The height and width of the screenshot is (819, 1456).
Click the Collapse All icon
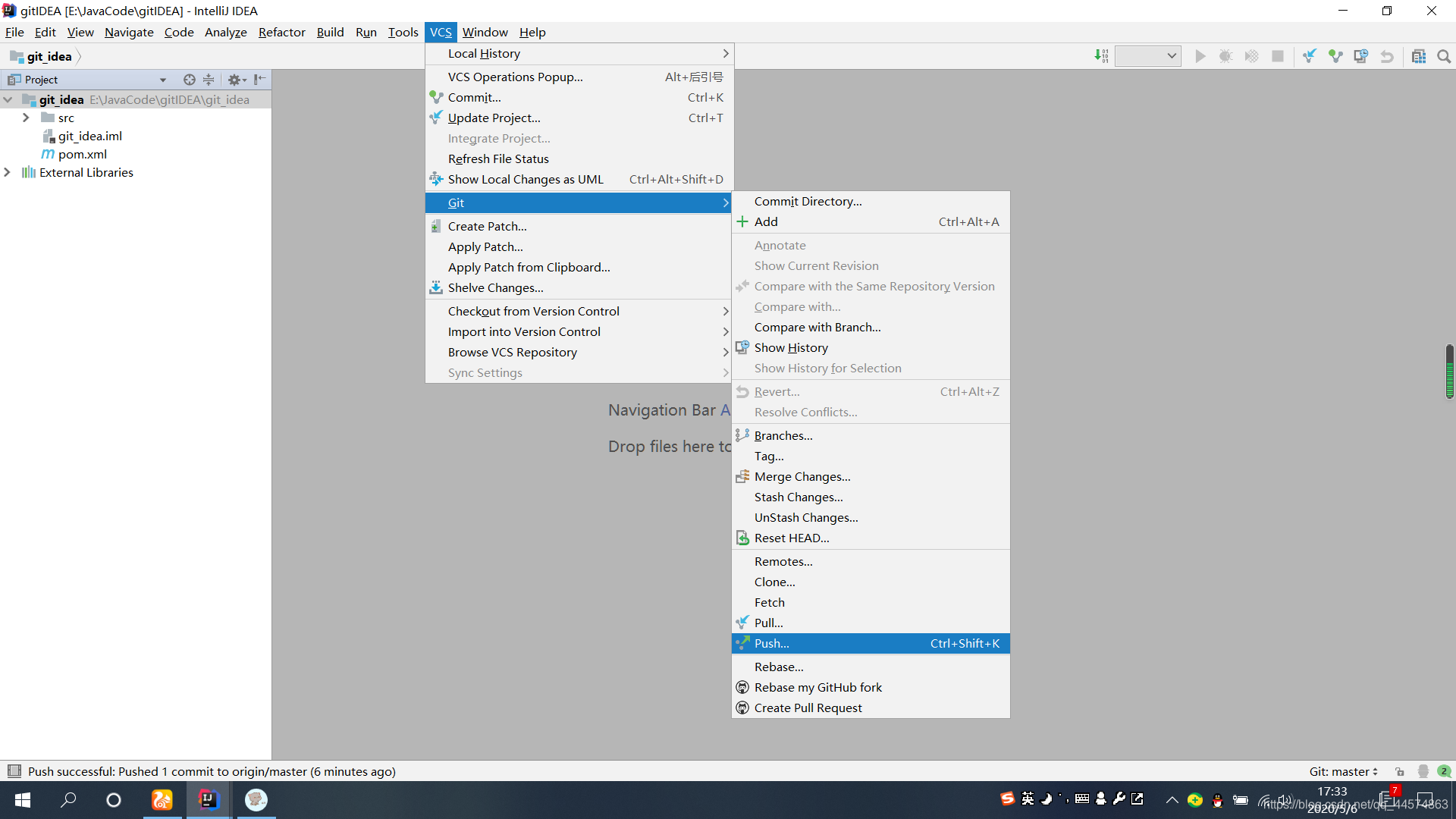click(x=209, y=80)
